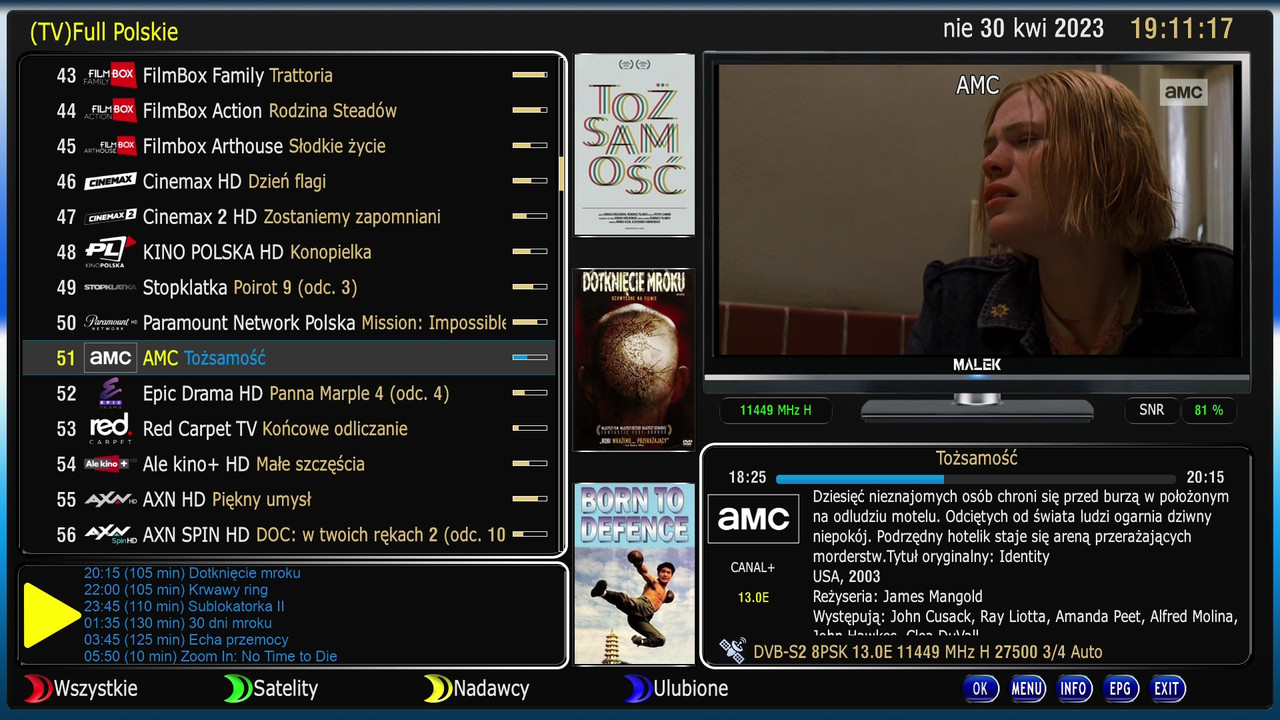The width and height of the screenshot is (1280, 720).
Task: Select channel 53 Red Carpet TV
Action: 289,429
